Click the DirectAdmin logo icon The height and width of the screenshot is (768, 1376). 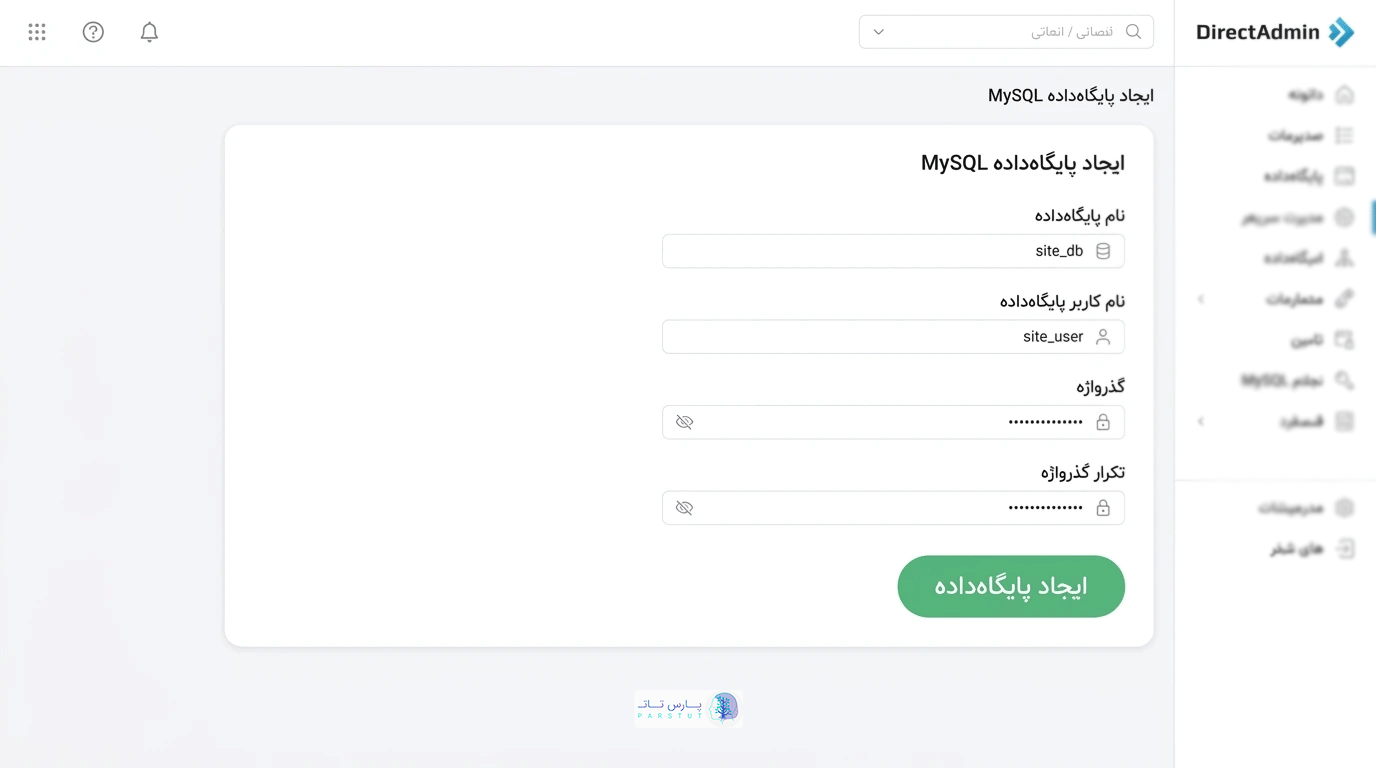[x=1341, y=32]
